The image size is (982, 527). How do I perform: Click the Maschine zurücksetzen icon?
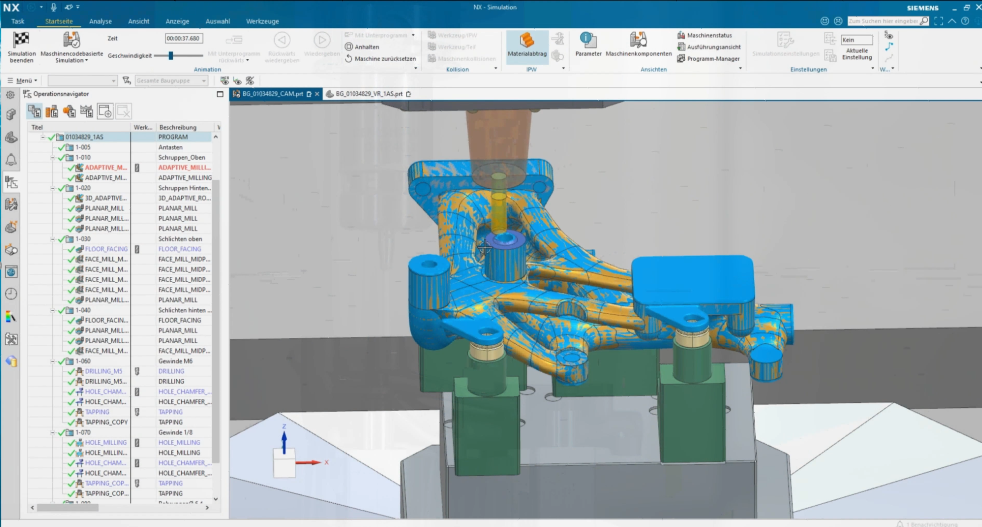(348, 59)
